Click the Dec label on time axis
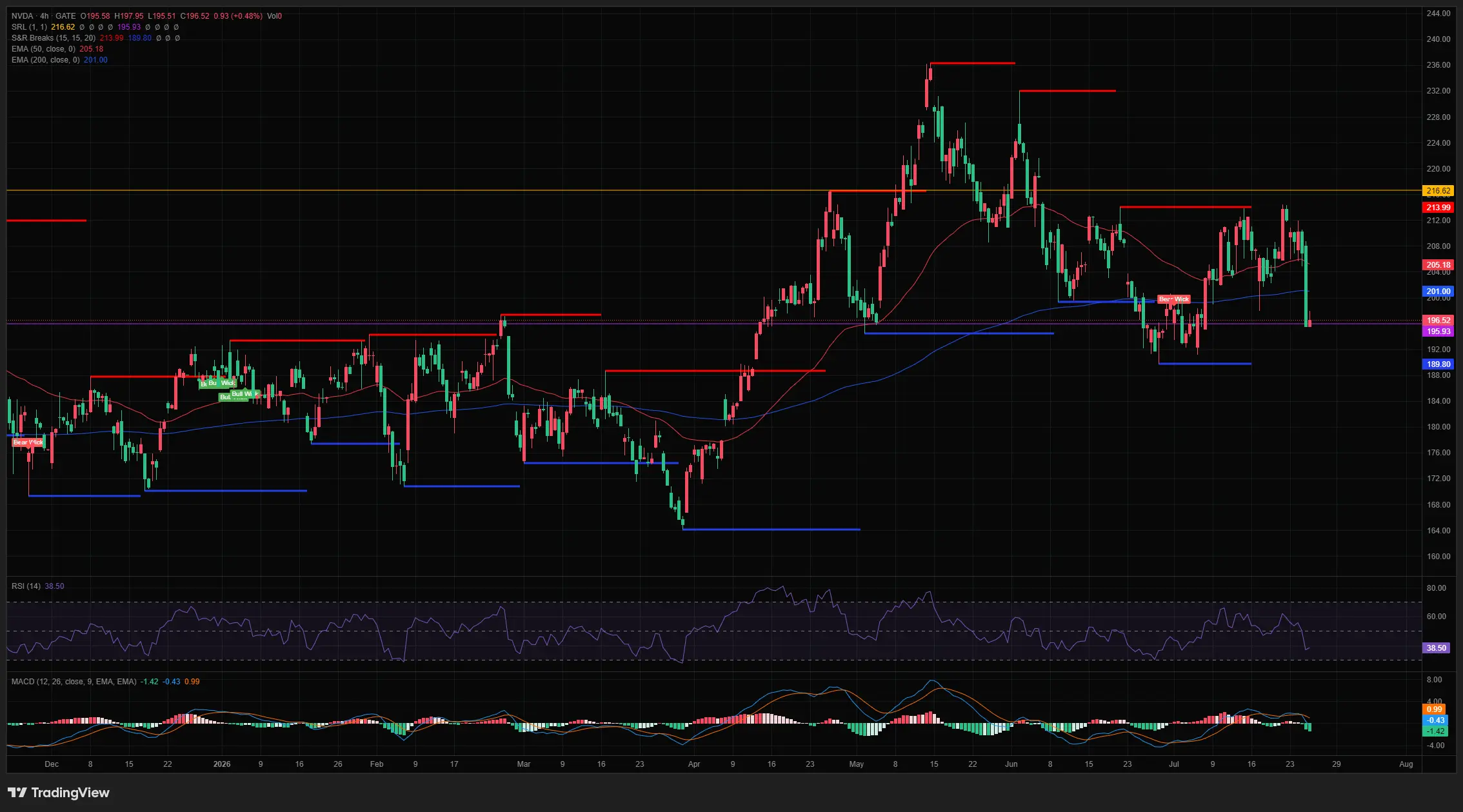Screen dimensions: 1463x812 click(x=52, y=764)
